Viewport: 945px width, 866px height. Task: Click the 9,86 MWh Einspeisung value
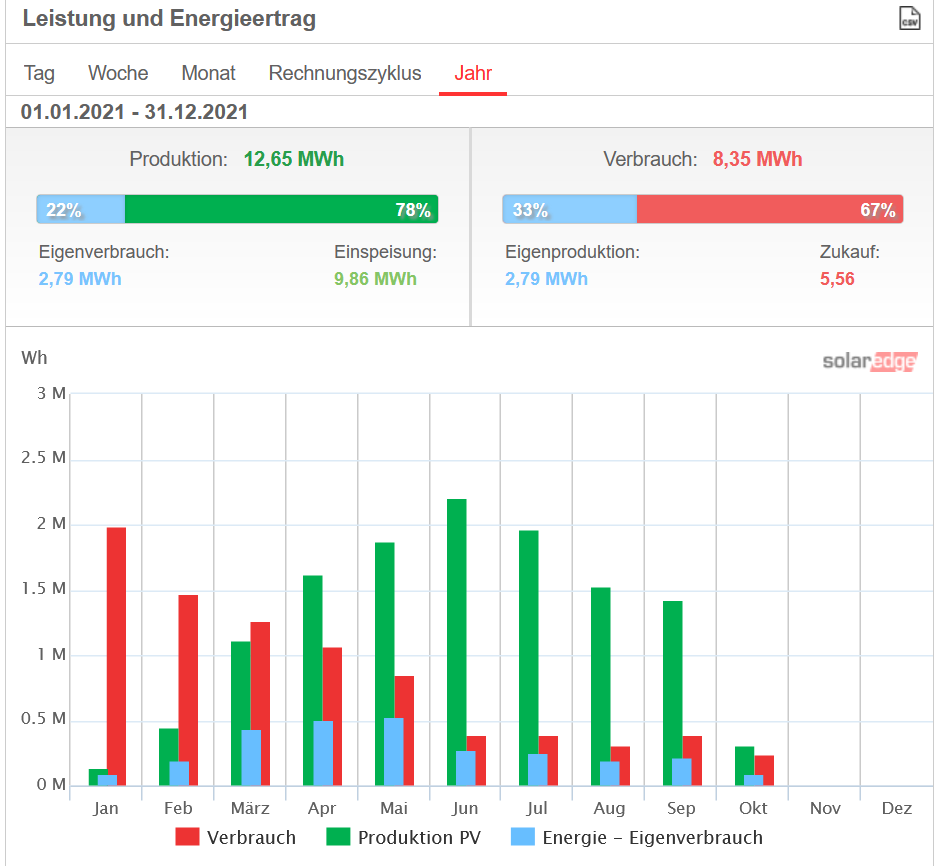pos(375,279)
